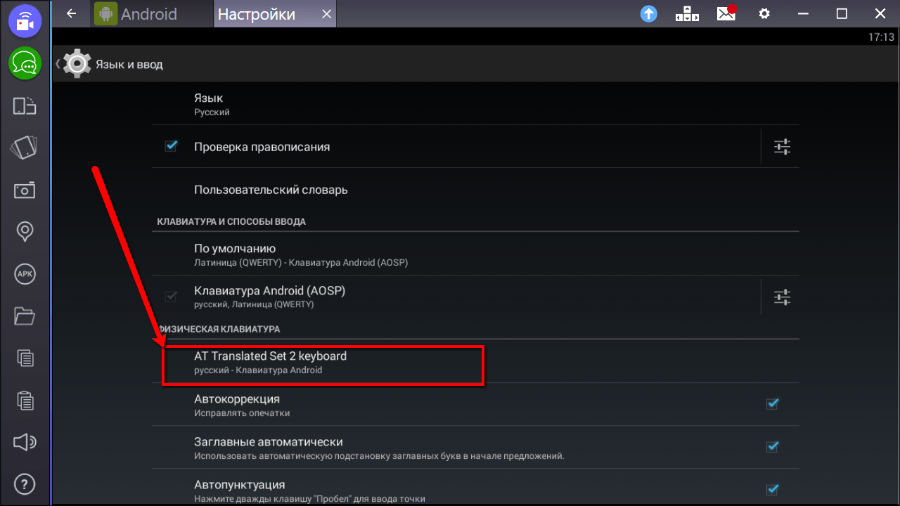Click the Автопунктуация label

pos(239,485)
